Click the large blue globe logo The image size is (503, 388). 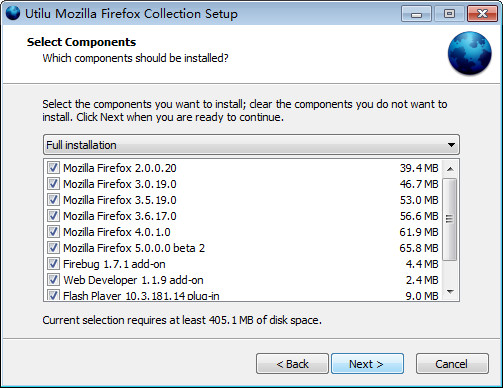click(x=469, y=53)
